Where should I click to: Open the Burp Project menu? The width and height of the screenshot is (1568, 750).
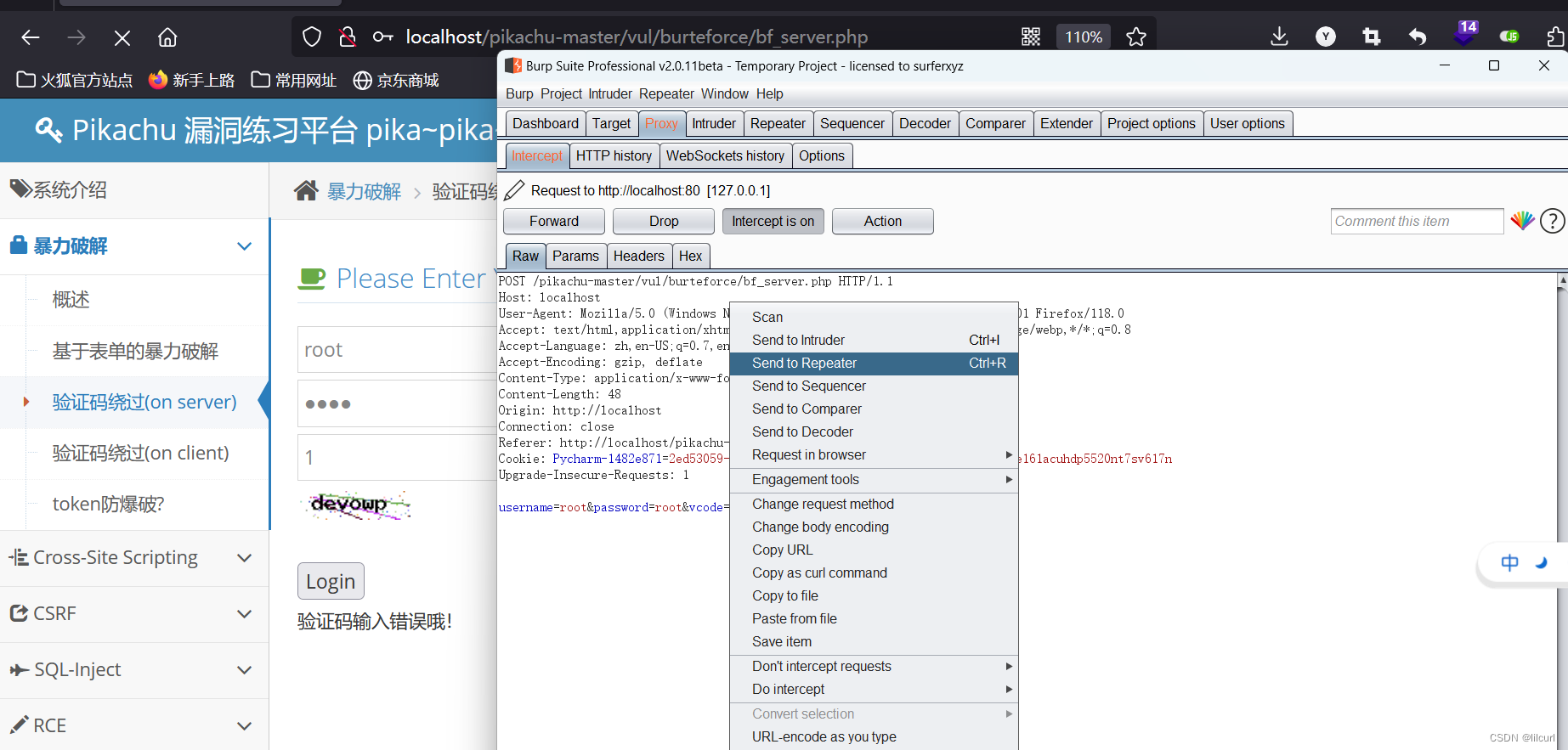(x=561, y=93)
